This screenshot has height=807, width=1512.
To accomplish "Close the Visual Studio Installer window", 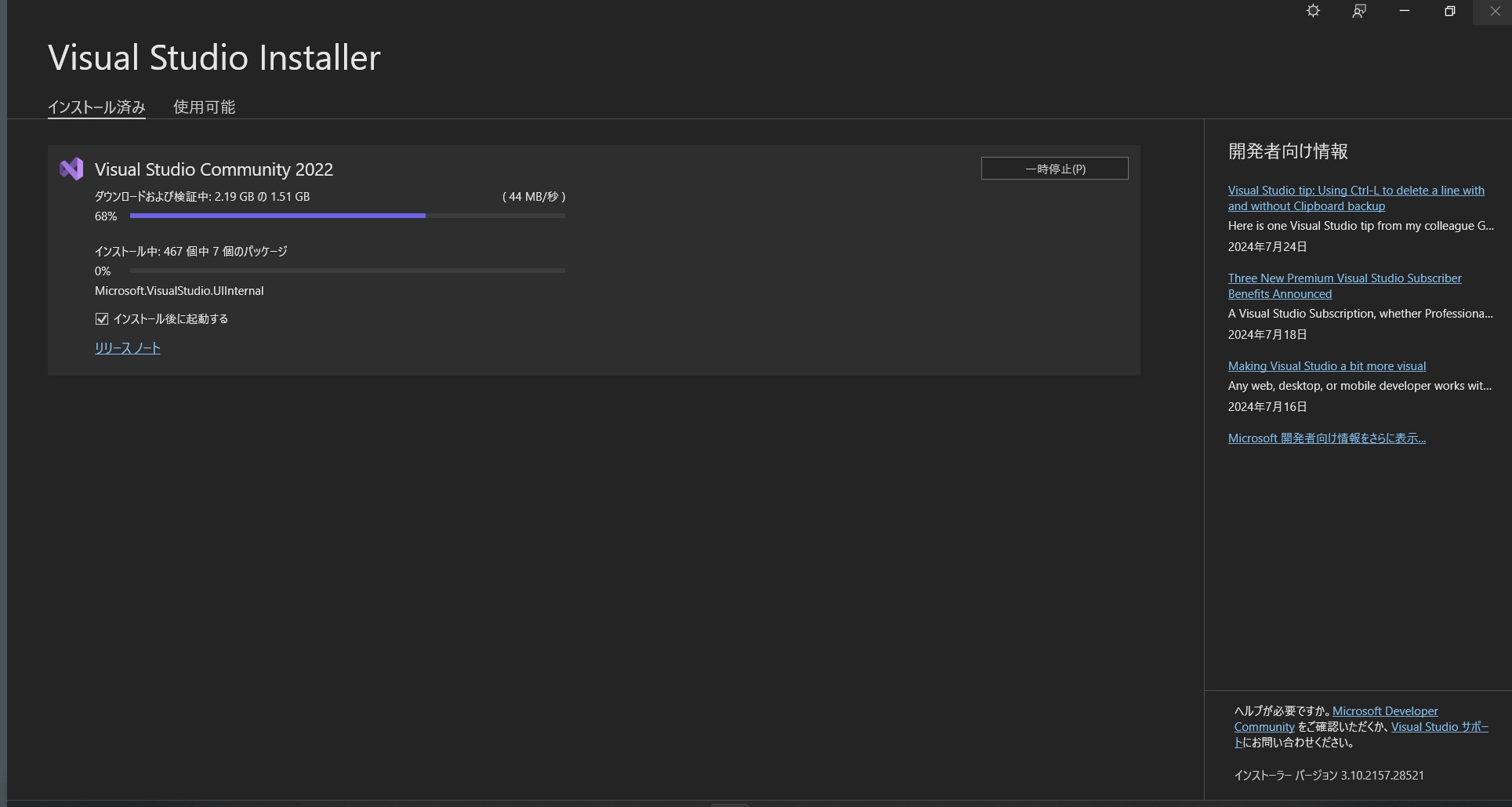I will (x=1494, y=11).
